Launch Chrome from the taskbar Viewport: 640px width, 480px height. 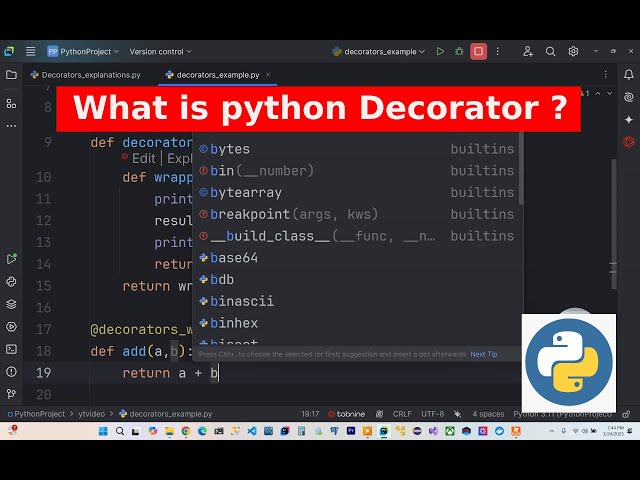[x=186, y=431]
